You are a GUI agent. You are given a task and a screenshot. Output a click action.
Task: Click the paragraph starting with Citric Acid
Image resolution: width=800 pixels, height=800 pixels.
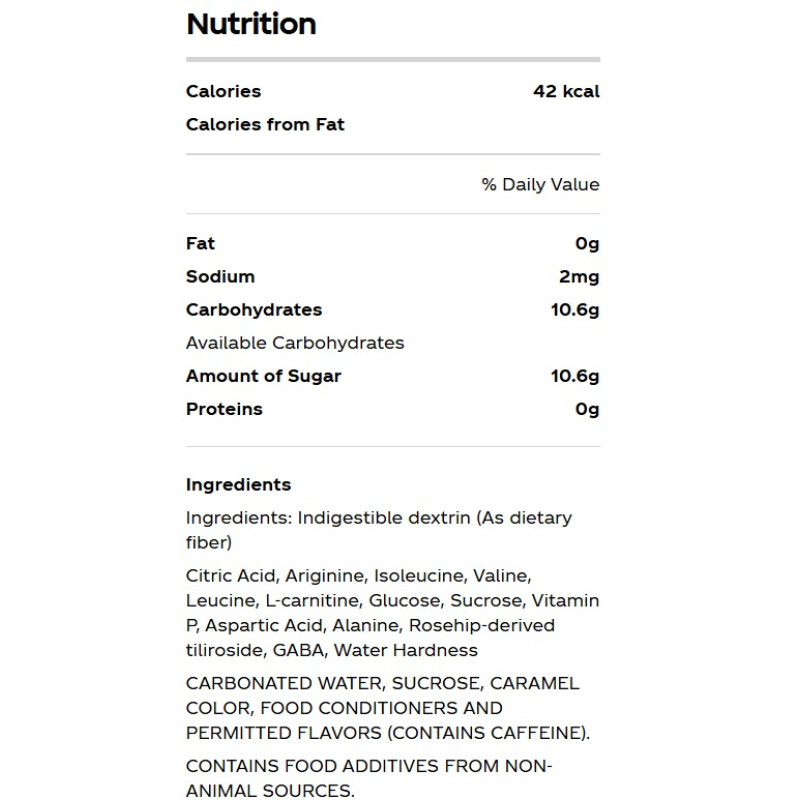392,613
